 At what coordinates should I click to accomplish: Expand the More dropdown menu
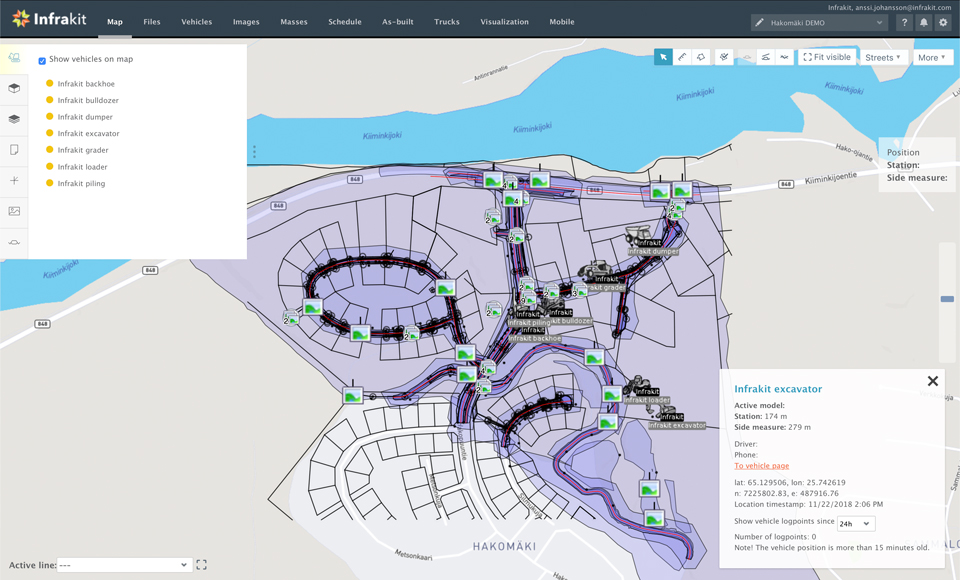click(x=932, y=57)
